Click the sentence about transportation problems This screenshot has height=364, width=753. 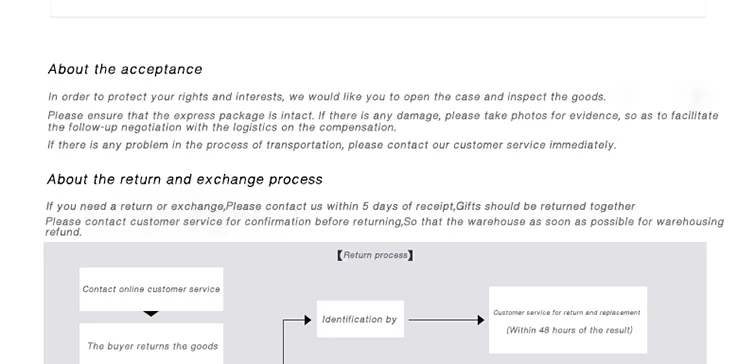(332, 145)
